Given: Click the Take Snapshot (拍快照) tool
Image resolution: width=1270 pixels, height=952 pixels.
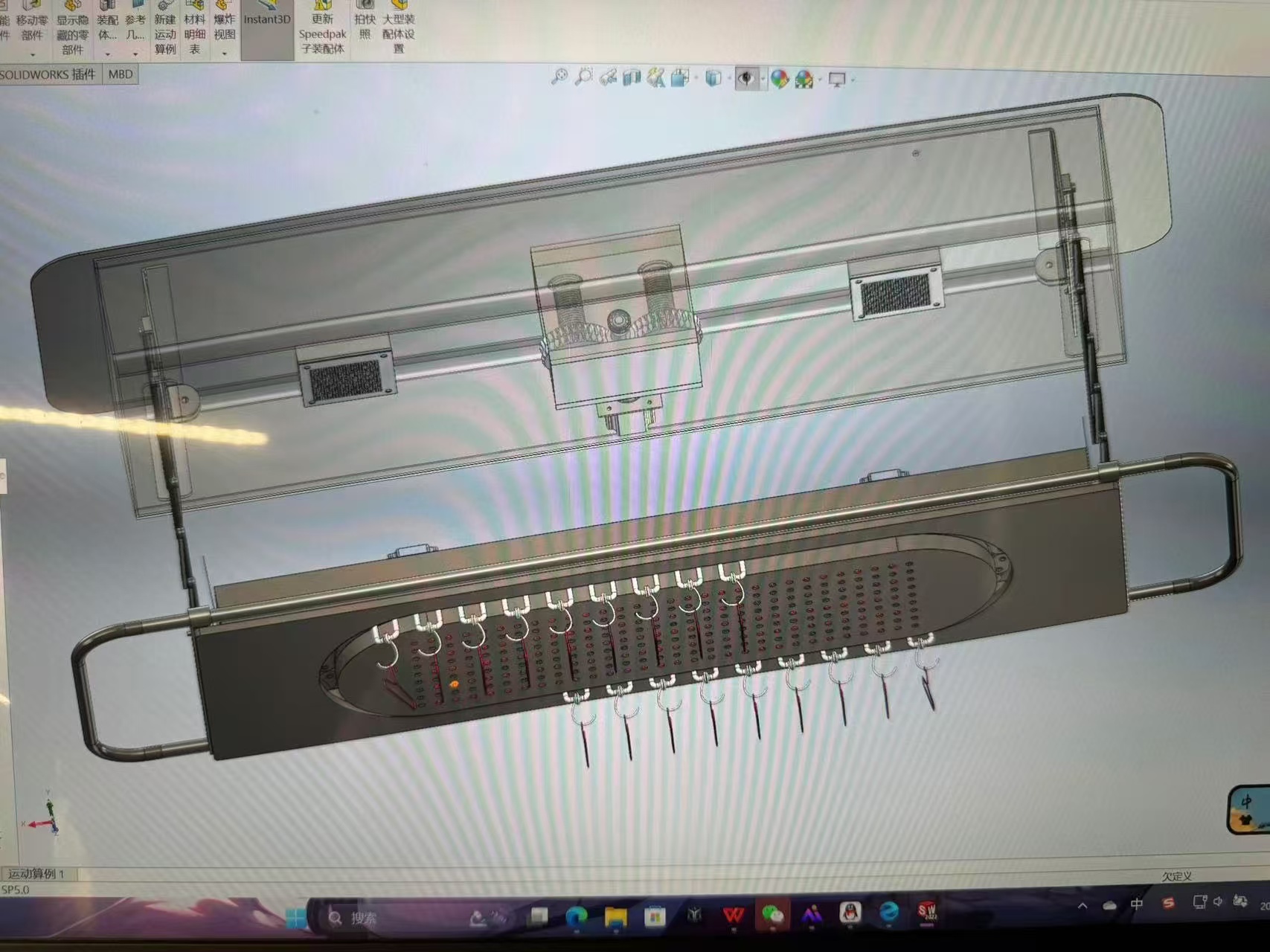Looking at the screenshot, I should coord(365,22).
